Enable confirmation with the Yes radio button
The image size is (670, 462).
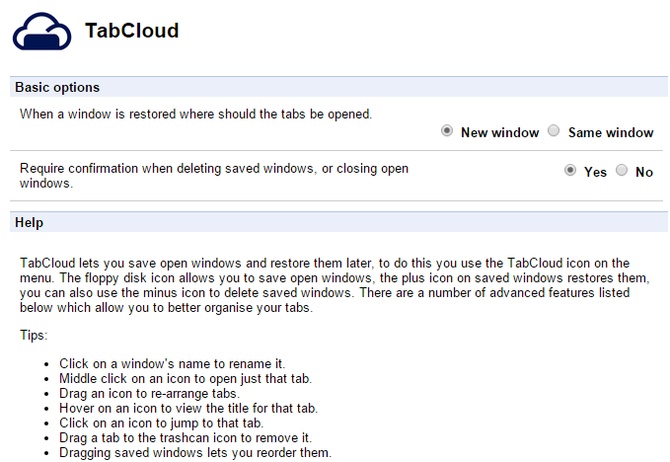pos(571,171)
